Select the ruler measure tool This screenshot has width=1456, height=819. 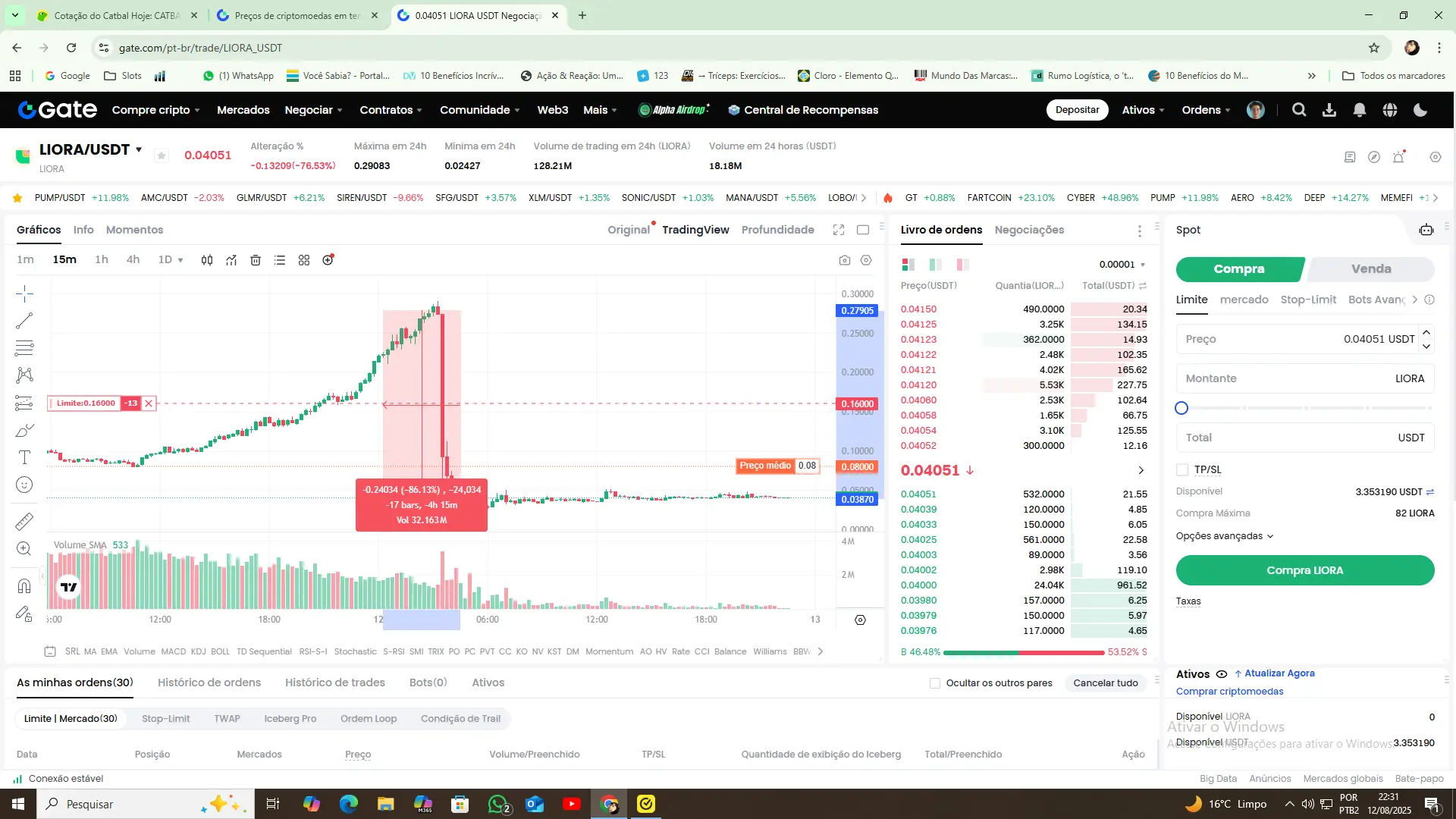[x=24, y=522]
